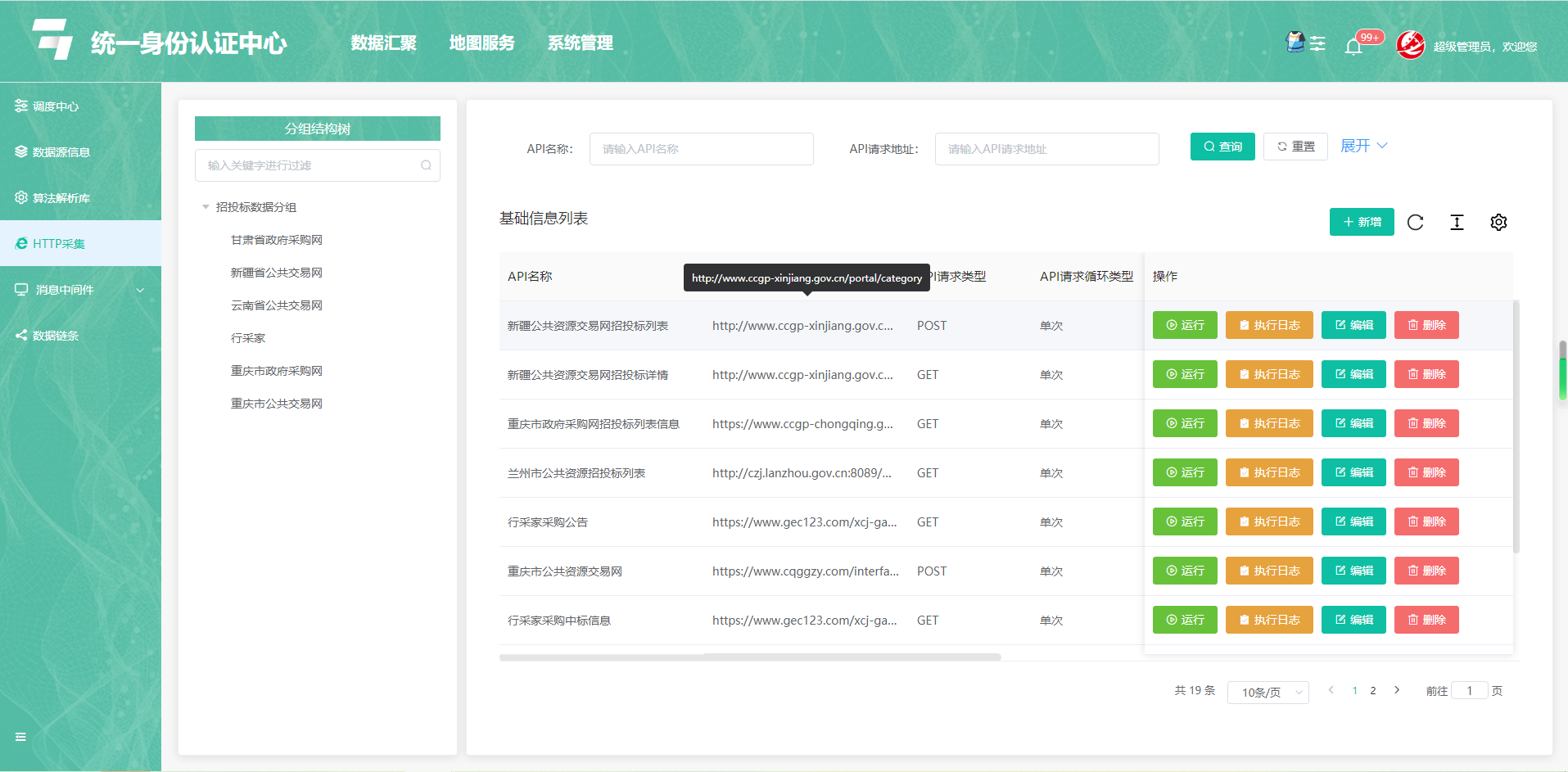Image resolution: width=1568 pixels, height=772 pixels.
Task: Click the next page arrow
Action: 1397,690
